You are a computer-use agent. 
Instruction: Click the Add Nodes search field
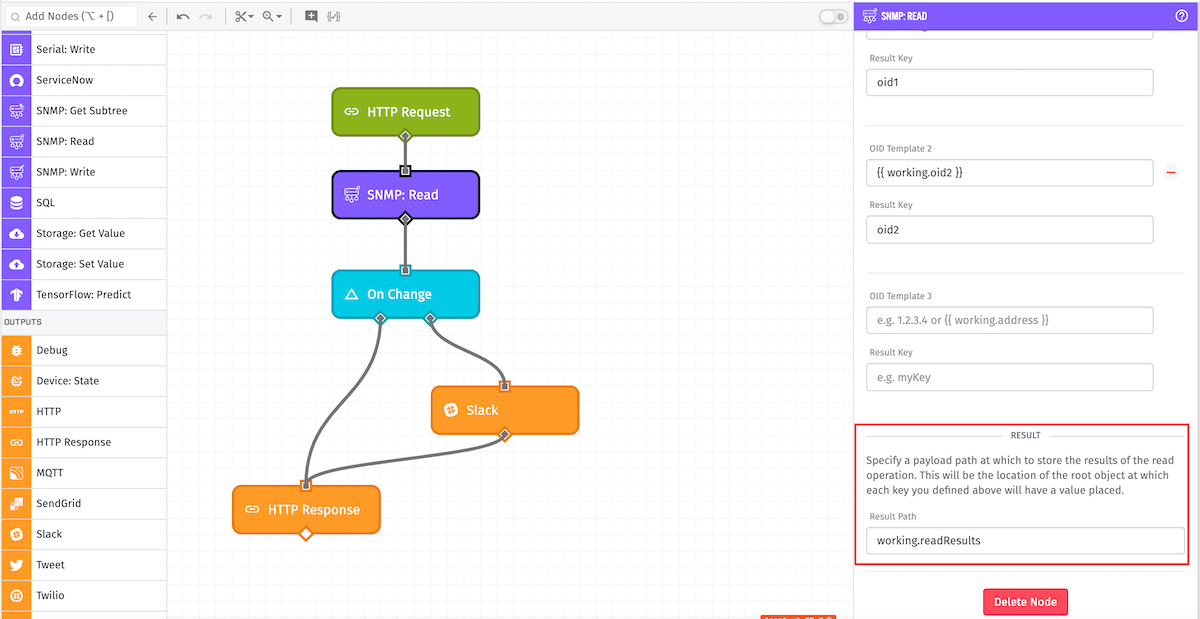70,16
